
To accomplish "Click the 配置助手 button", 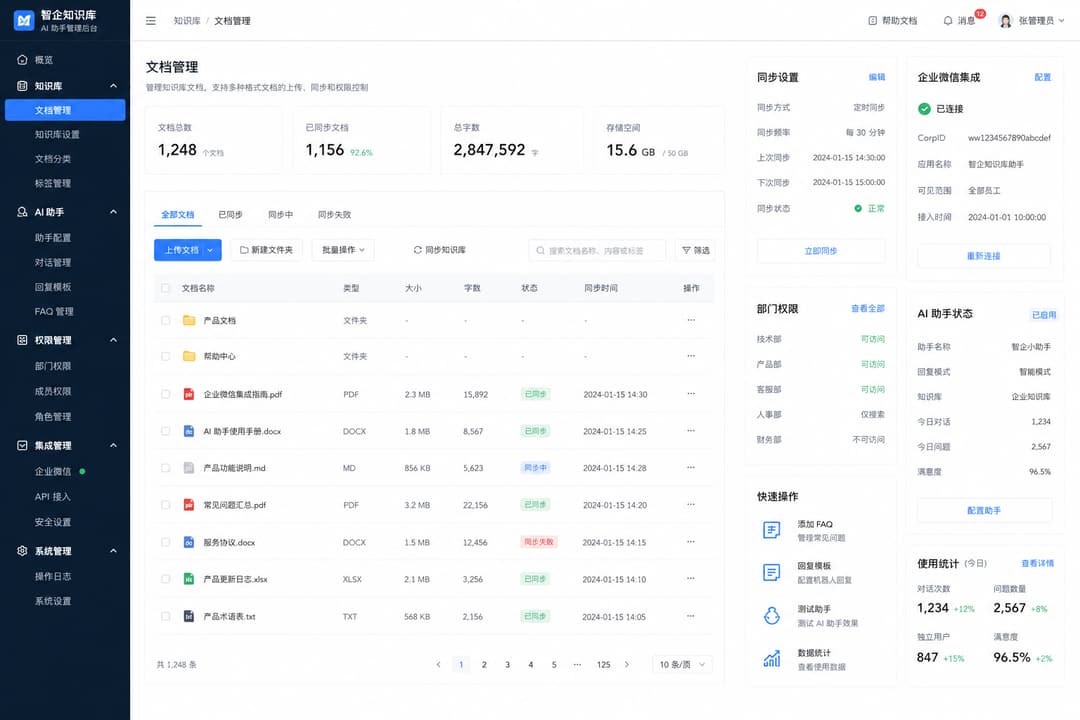I will [984, 511].
